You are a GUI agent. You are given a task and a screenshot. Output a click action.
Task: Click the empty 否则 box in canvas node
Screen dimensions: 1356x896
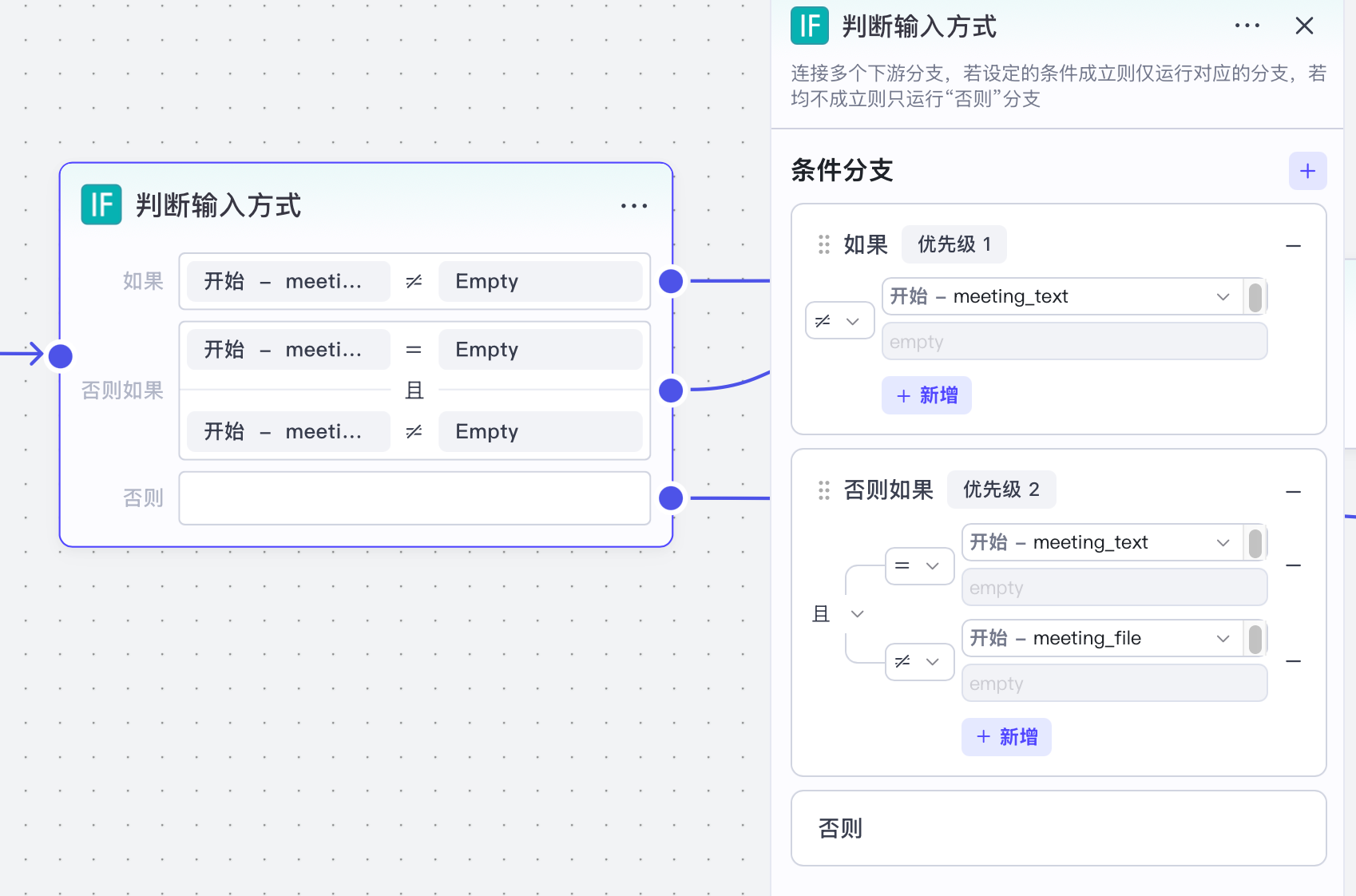414,498
